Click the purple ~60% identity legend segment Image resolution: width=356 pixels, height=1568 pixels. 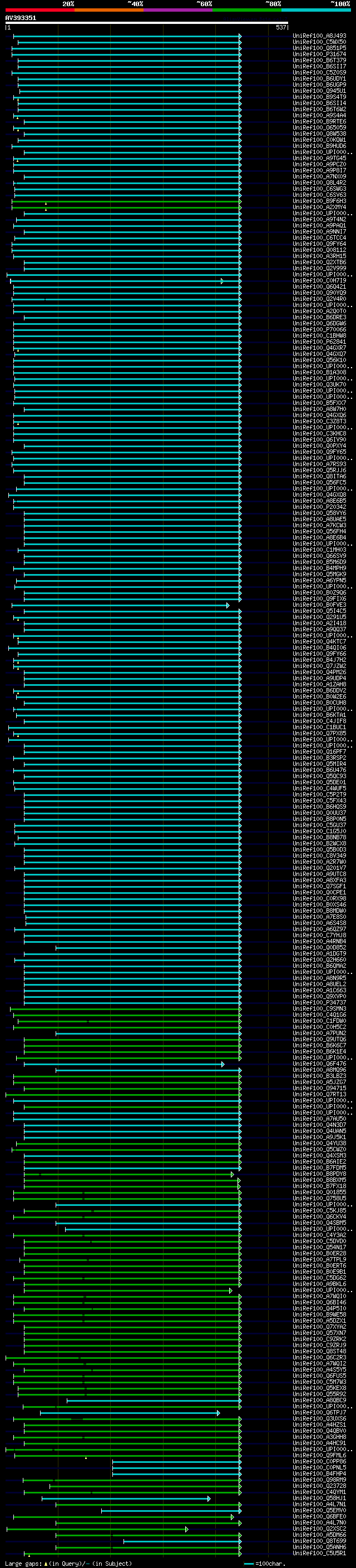[x=177, y=10]
